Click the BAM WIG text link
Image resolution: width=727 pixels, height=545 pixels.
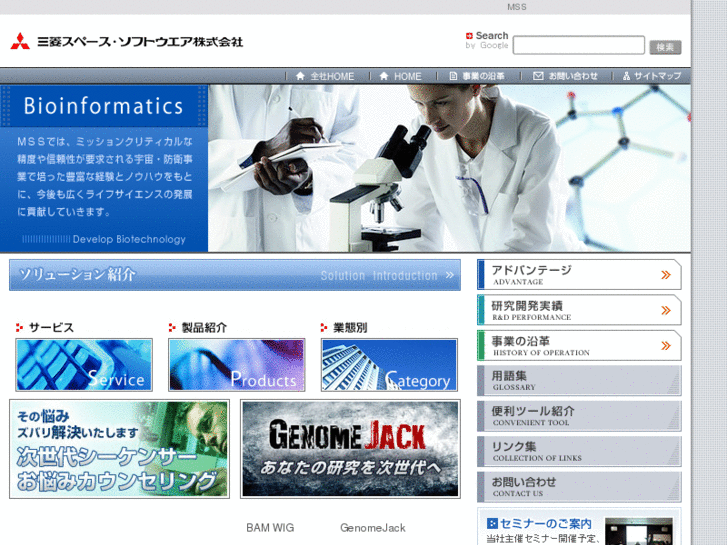coord(270,528)
